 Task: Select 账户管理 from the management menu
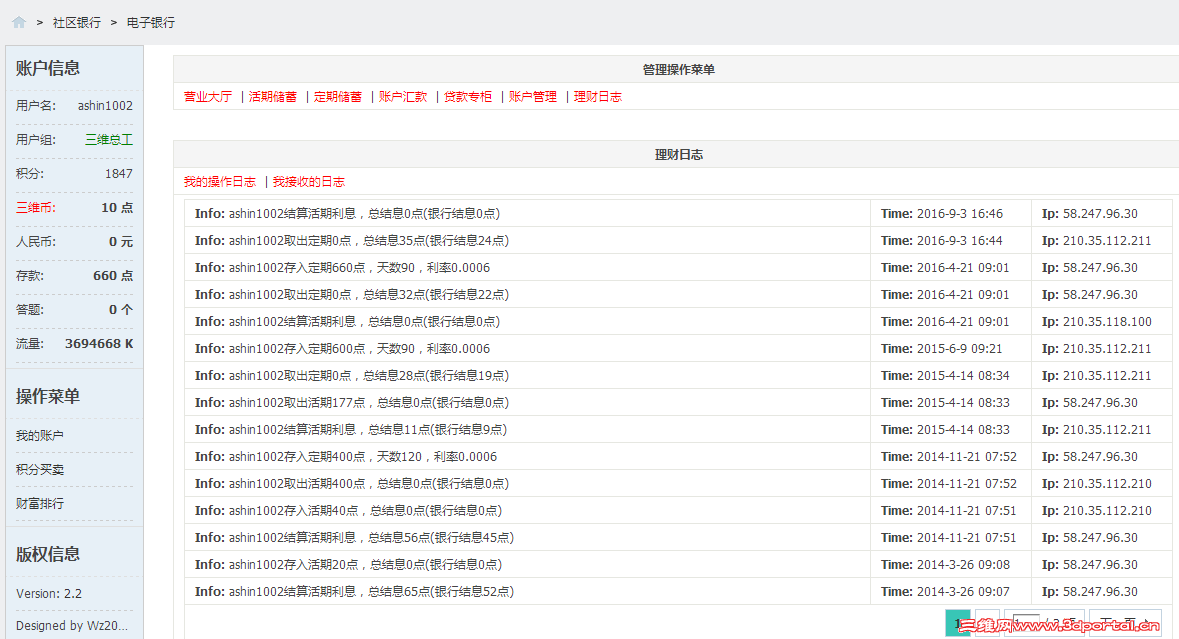tap(532, 97)
